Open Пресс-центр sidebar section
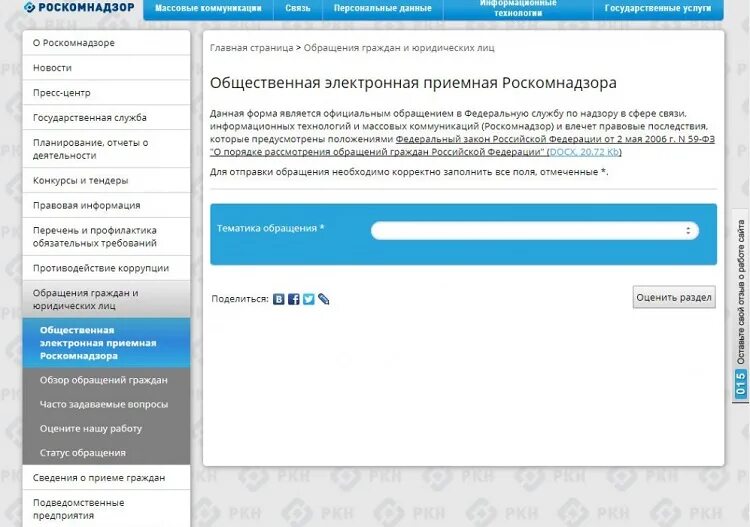This screenshot has height=527, width=750. pos(106,93)
